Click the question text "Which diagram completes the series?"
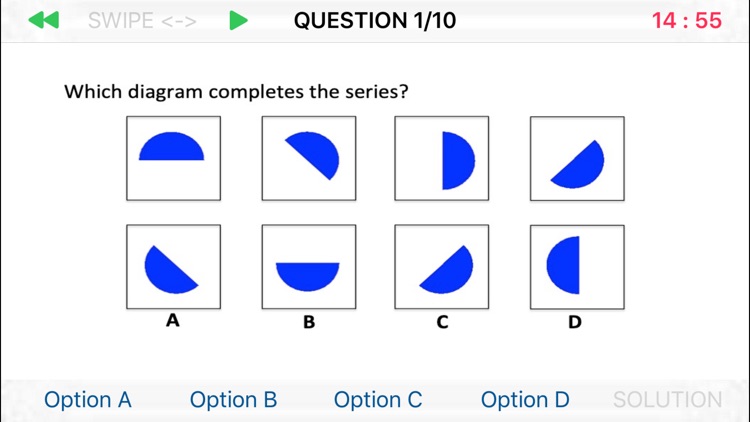The width and height of the screenshot is (750, 422). 236,92
